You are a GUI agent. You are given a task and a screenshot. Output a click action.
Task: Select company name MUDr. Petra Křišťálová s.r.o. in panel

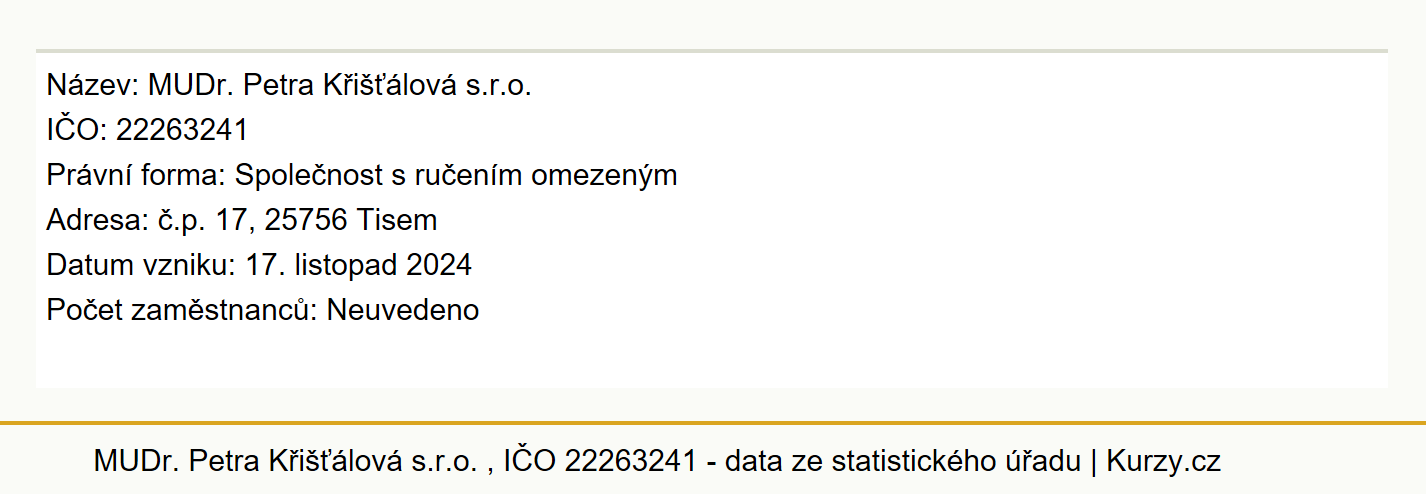click(x=340, y=86)
